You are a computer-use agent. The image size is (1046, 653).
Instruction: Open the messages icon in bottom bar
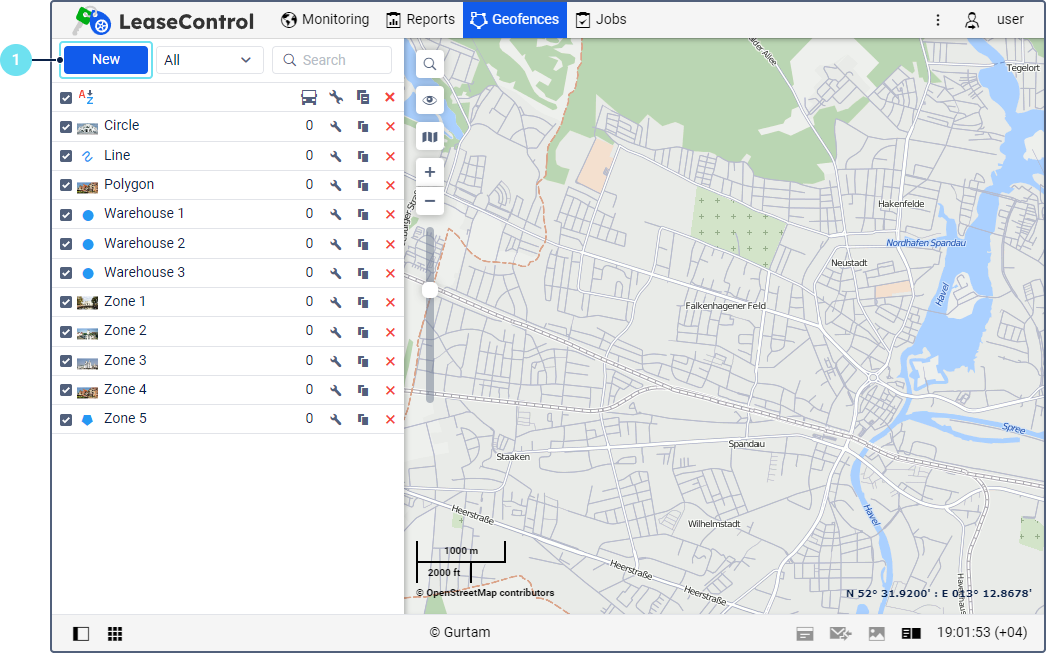pos(841,633)
